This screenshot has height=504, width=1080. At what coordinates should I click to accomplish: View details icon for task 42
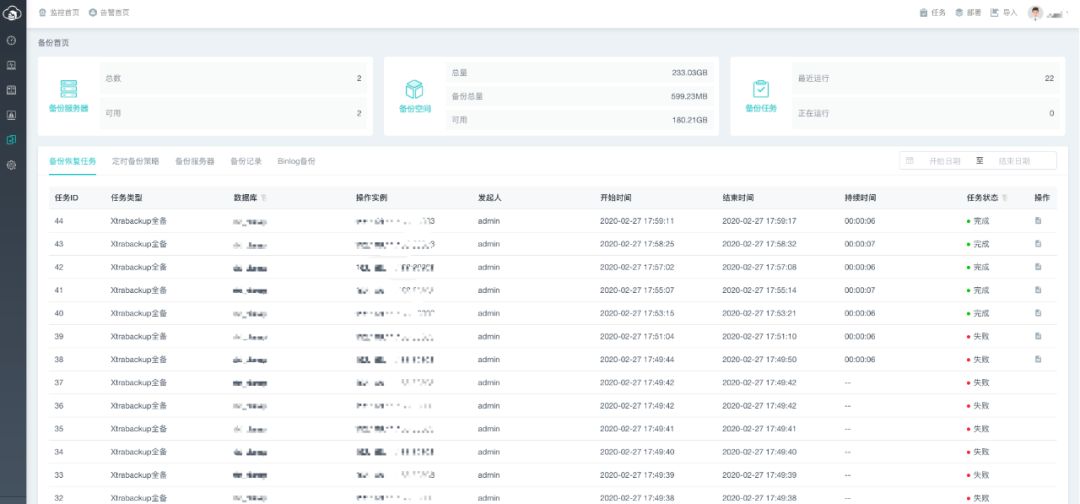pyautogui.click(x=1038, y=267)
